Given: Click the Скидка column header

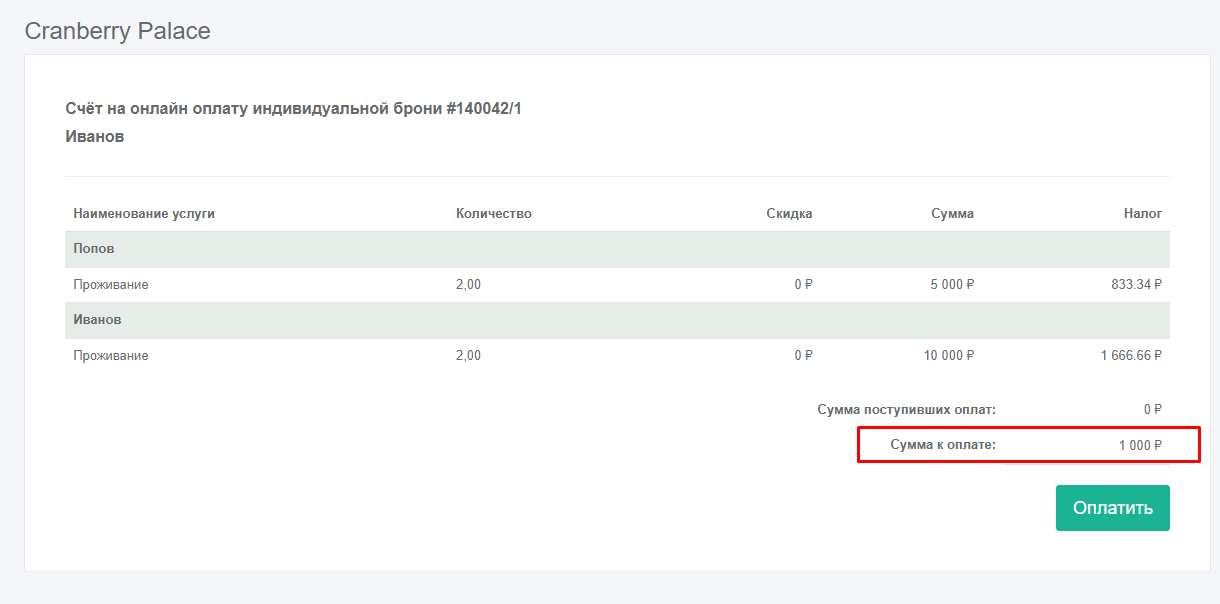Looking at the screenshot, I should tap(789, 213).
